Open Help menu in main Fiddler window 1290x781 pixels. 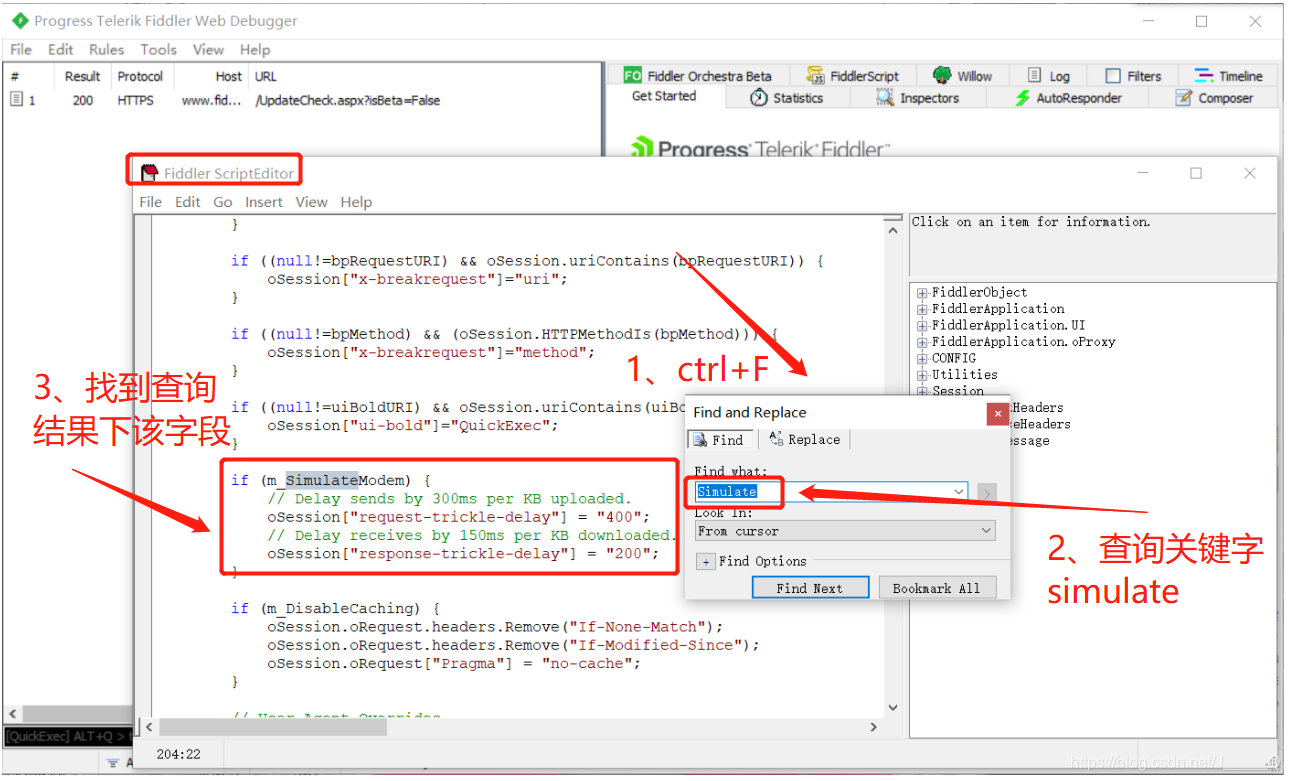coord(255,49)
